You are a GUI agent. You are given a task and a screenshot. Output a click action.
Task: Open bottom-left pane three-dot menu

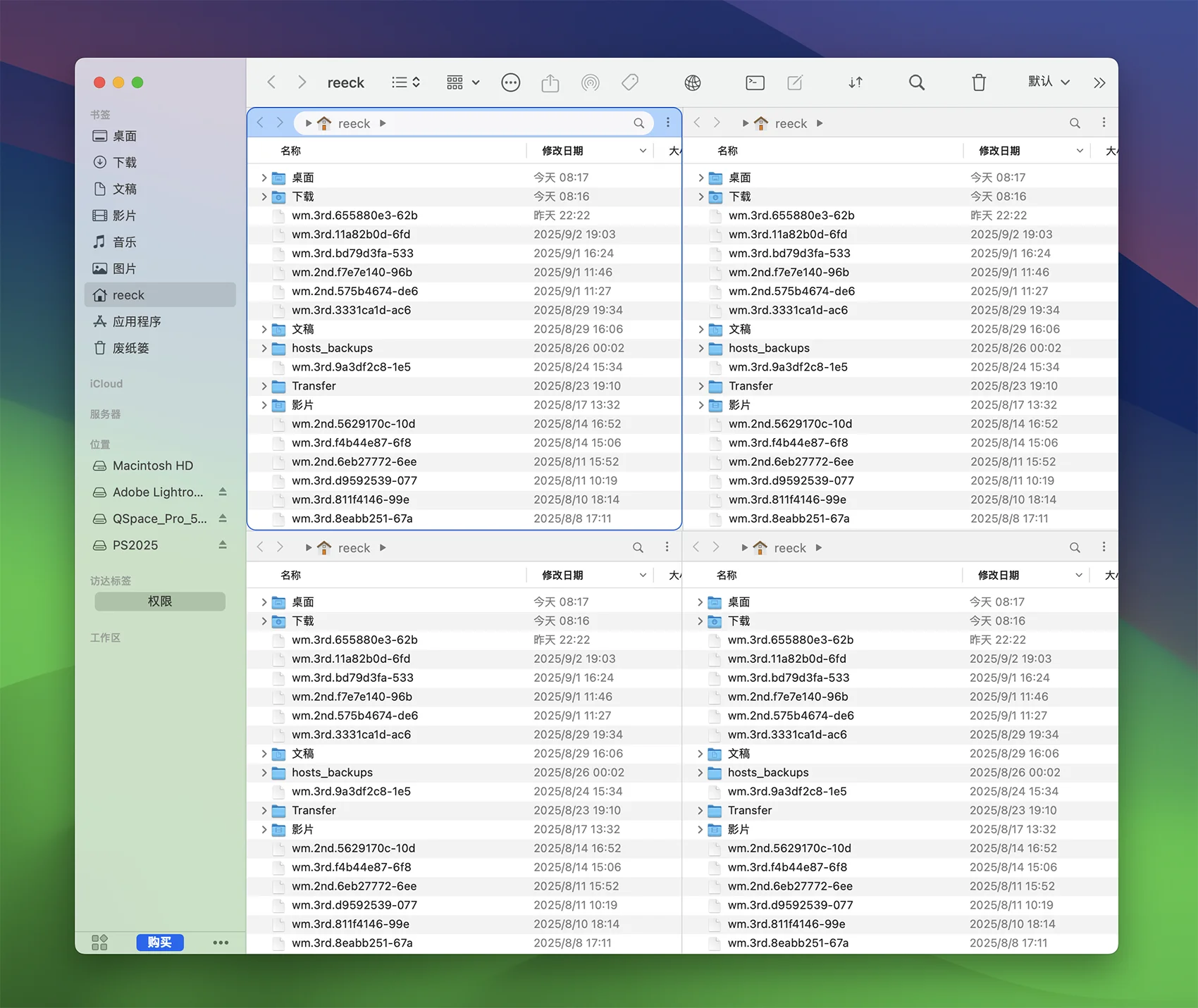(667, 547)
